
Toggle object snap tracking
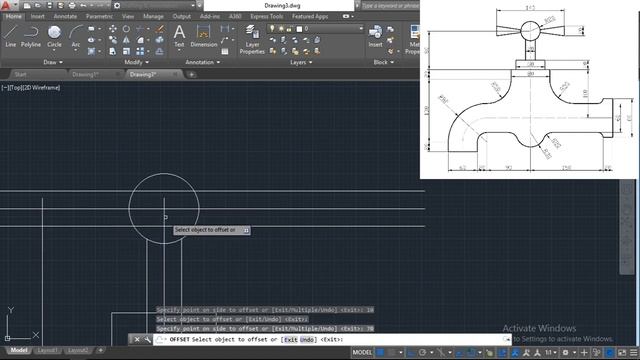coord(459,352)
